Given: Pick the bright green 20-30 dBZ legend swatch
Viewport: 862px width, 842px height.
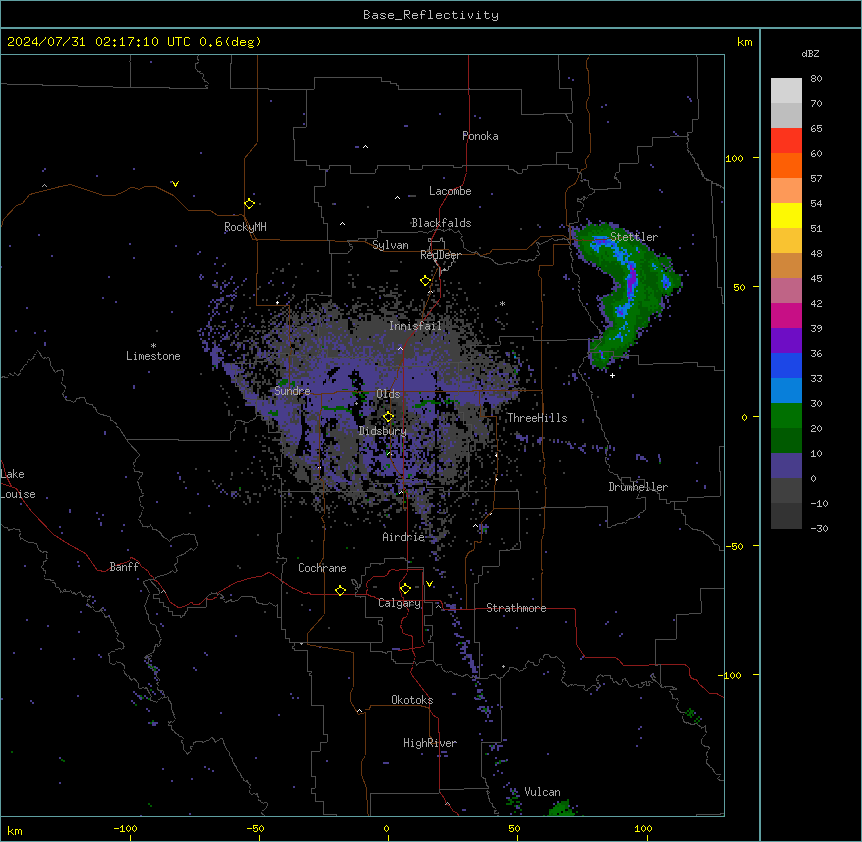Looking at the screenshot, I should pos(786,416).
